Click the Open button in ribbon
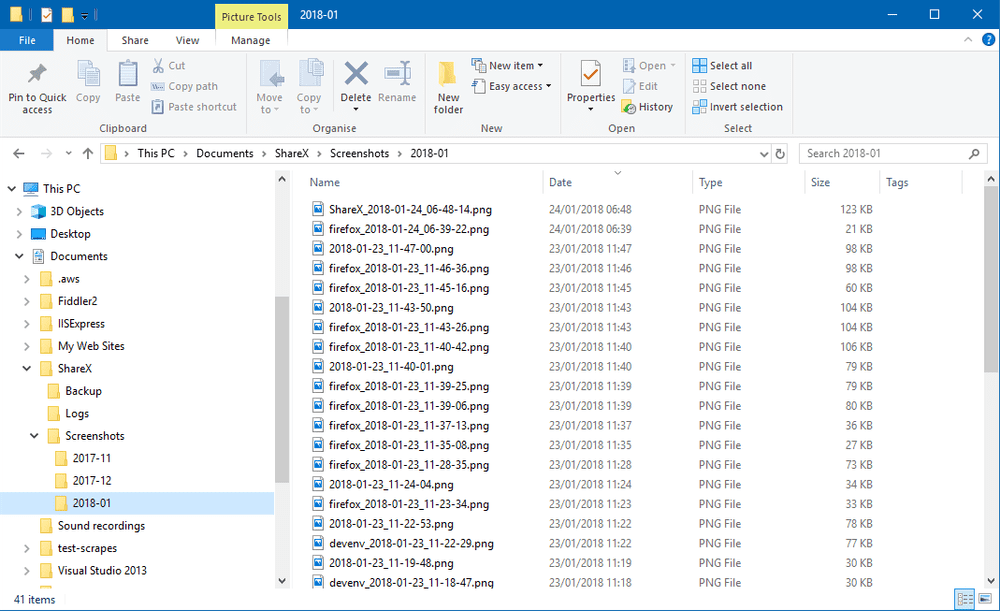Screen dimensions: 1000x611 tap(649, 65)
